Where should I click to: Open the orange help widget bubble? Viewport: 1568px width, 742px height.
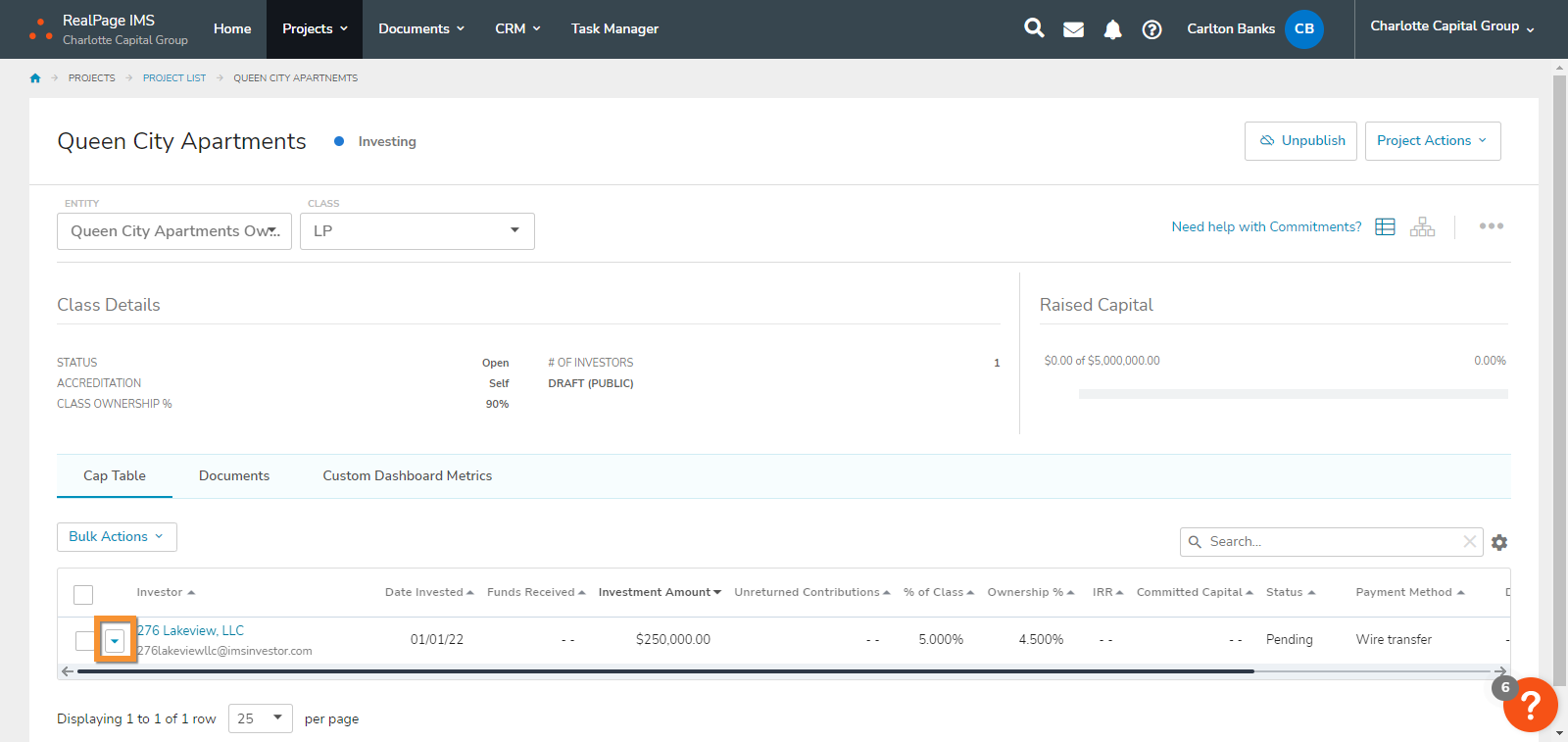(1530, 705)
